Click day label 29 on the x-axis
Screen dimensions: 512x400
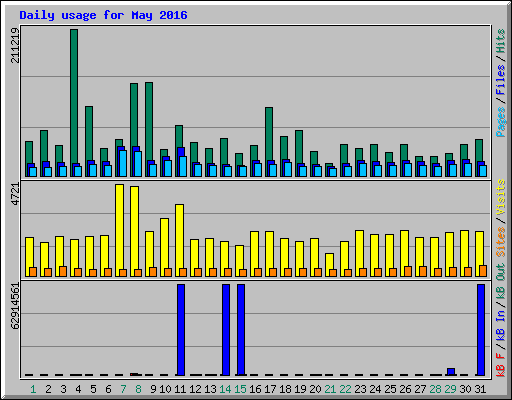tap(450, 389)
